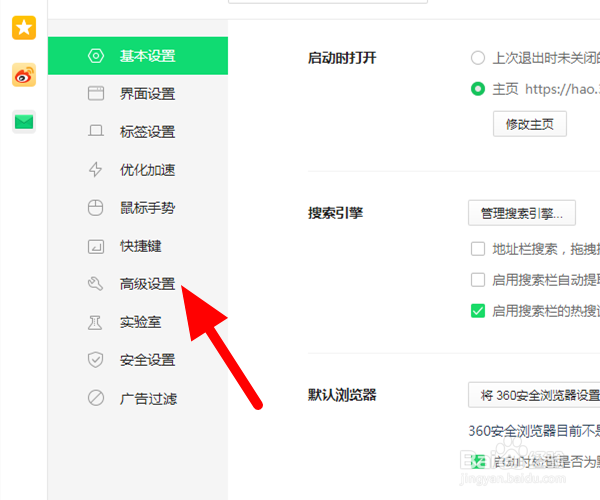Go to 优化加速 section
600x500 pixels.
[138, 170]
